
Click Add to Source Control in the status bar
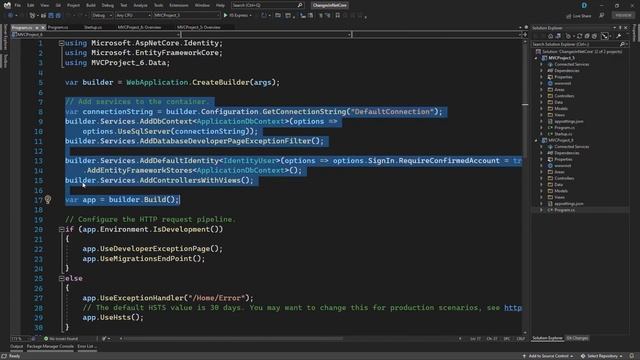pos(548,356)
